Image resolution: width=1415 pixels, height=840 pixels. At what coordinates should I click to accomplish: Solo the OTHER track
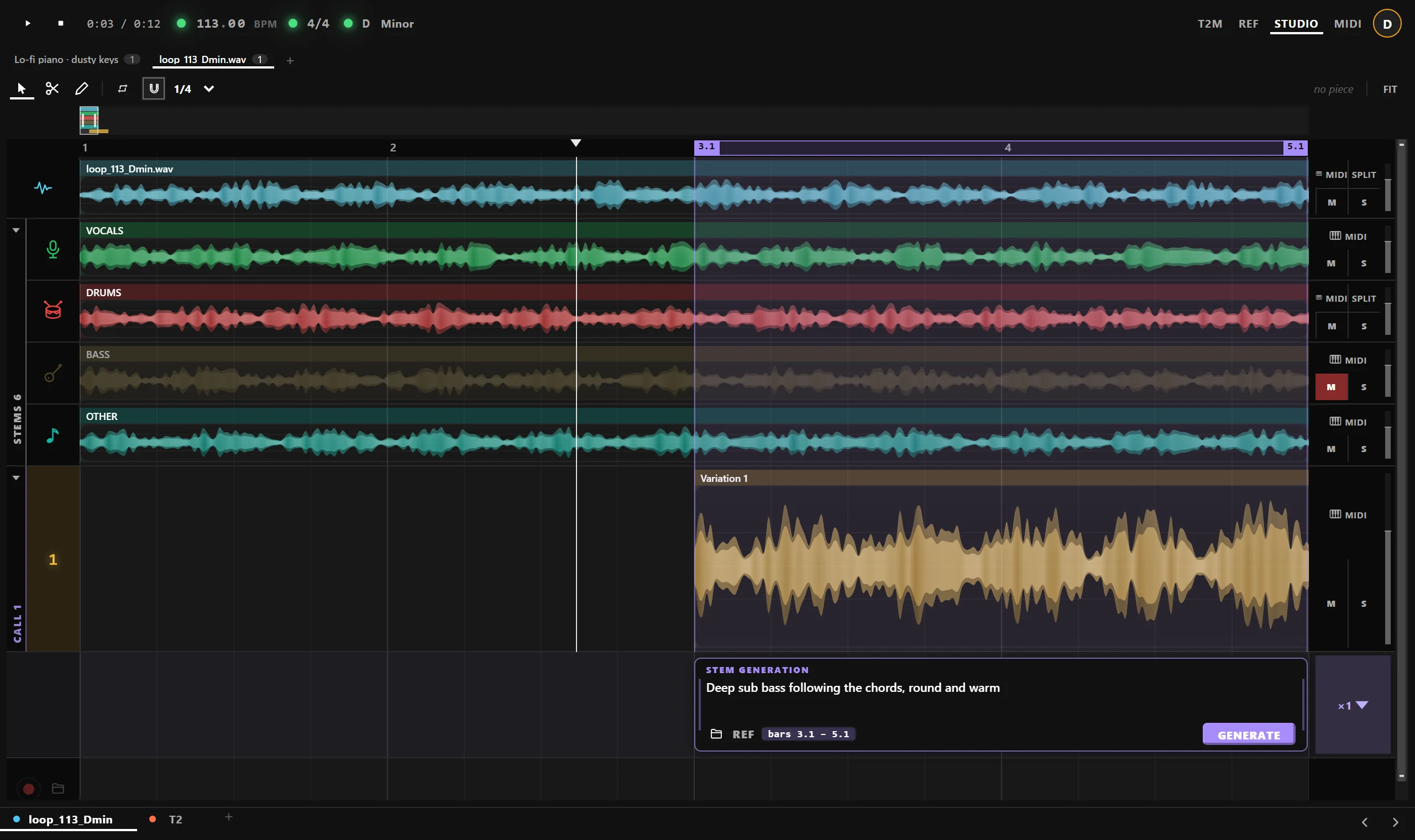[x=1364, y=449]
